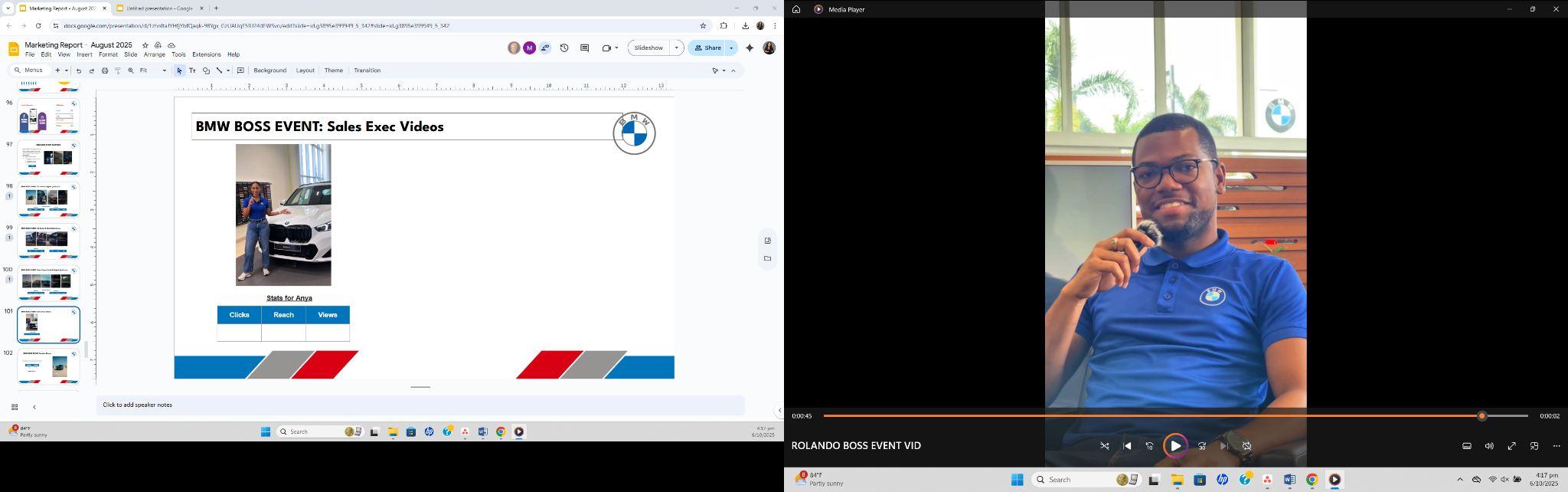Toggle full screen in Media Player
Viewport: 1568px width, 492px height.
[x=1512, y=446]
